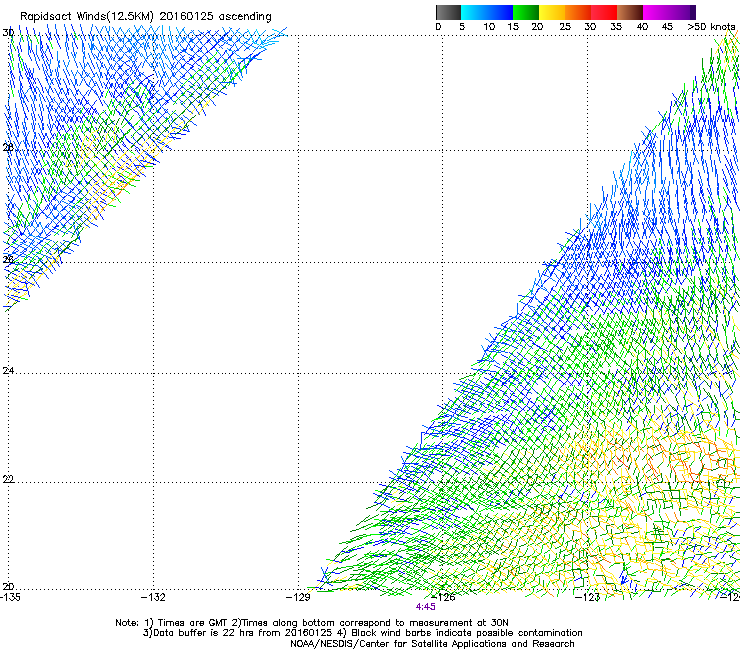The height and width of the screenshot is (650, 740).
Task: Click the ">50 knots" legend label
Action: 711,27
